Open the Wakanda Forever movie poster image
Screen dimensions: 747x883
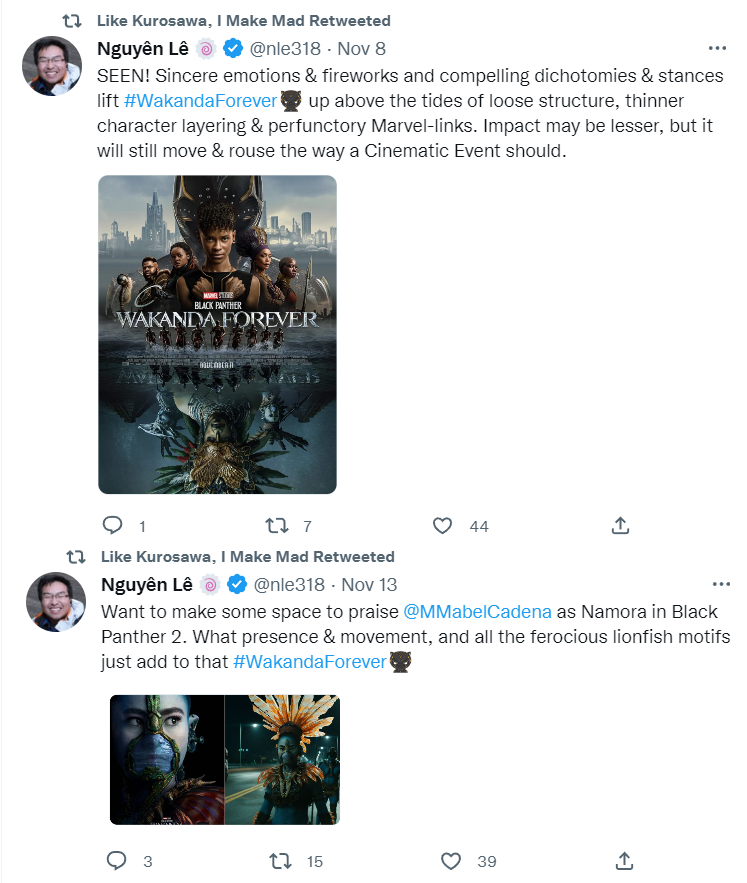coord(217,335)
